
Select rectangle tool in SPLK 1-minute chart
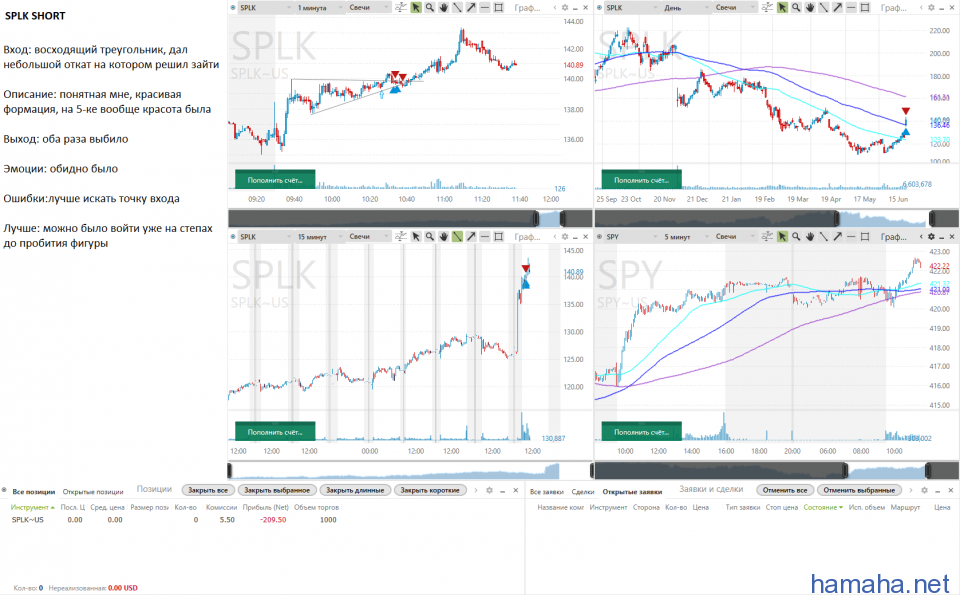[x=498, y=7]
